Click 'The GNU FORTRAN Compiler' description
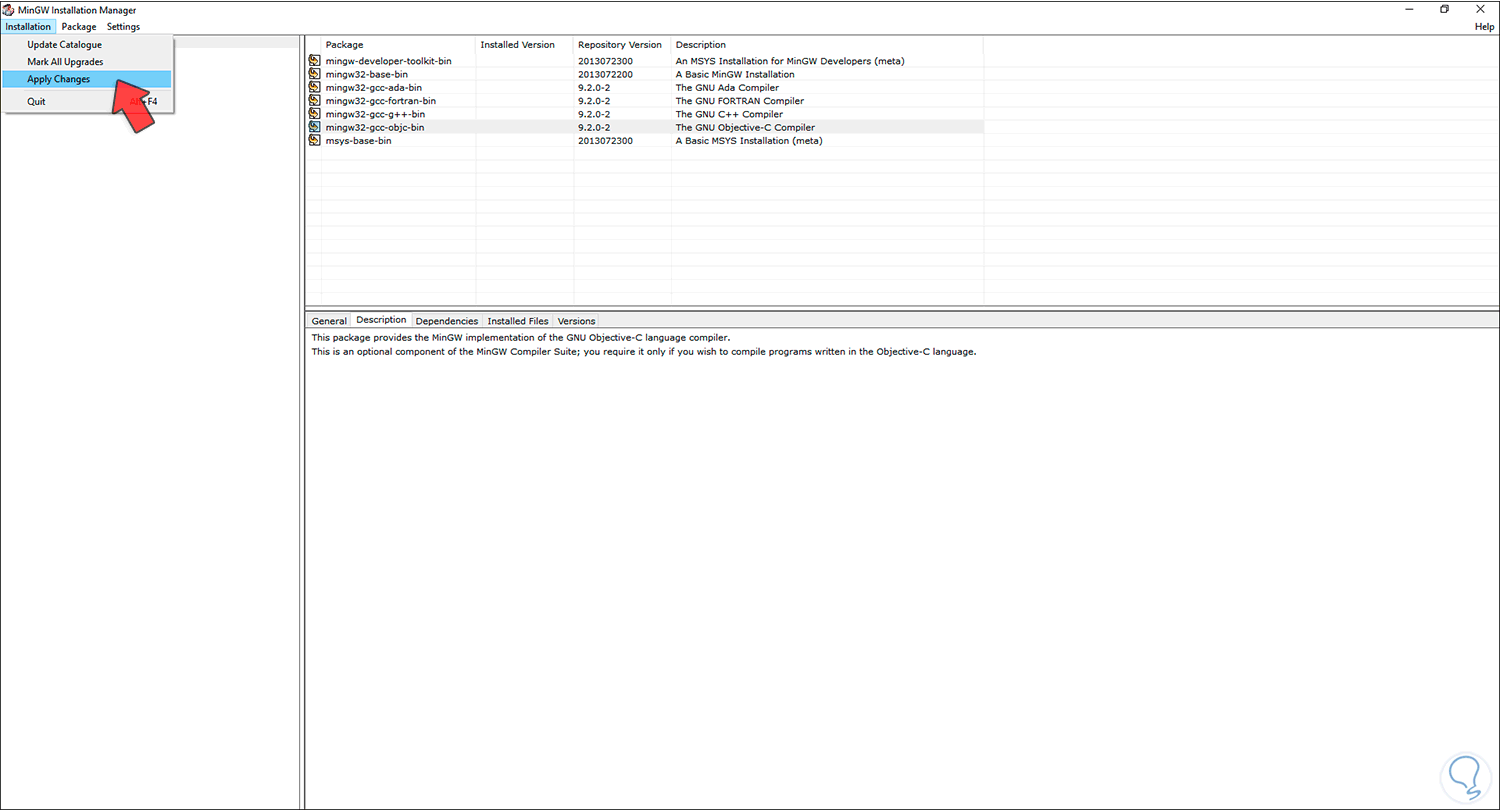 click(739, 100)
